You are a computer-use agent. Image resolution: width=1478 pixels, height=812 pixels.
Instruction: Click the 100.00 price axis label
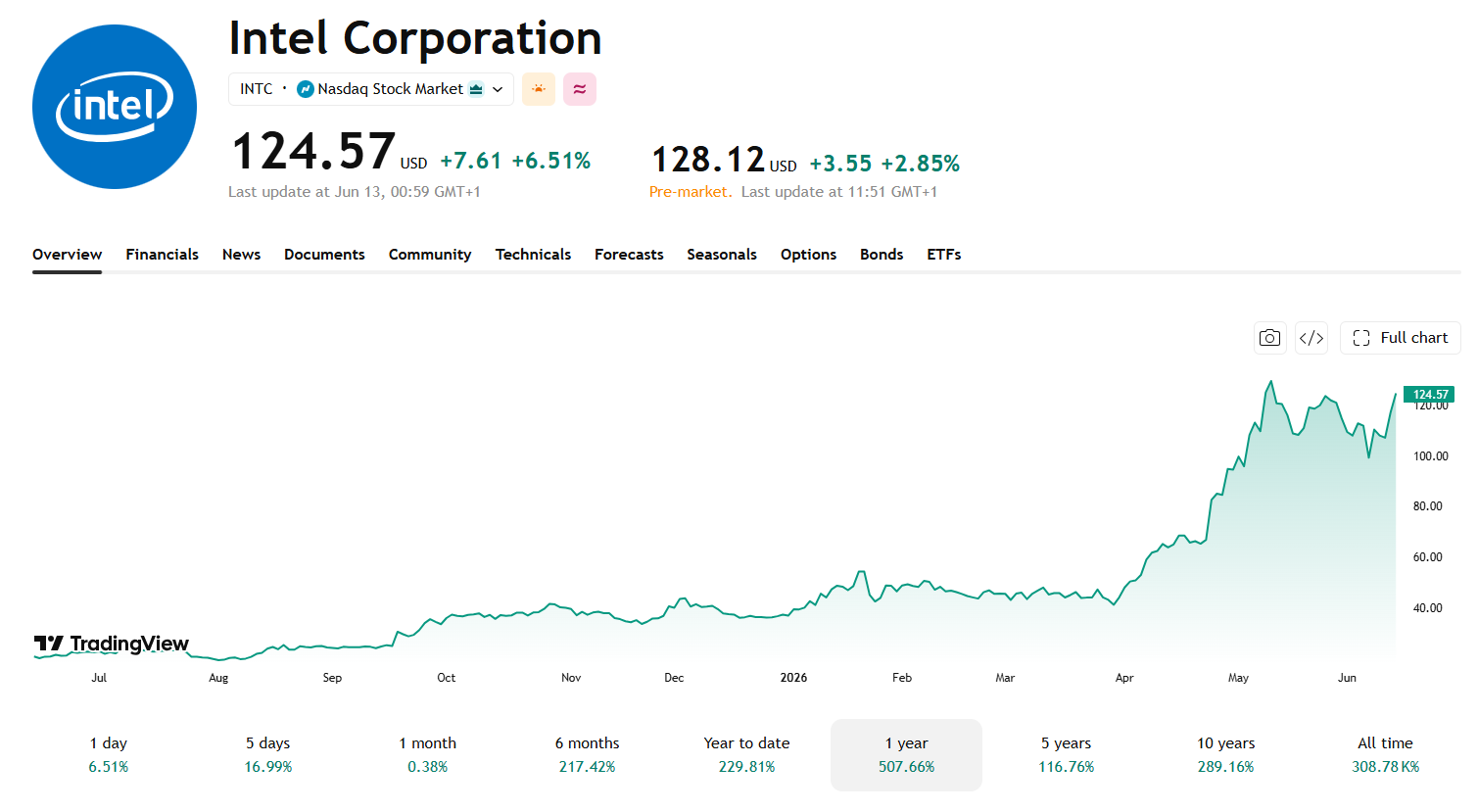[x=1430, y=456]
